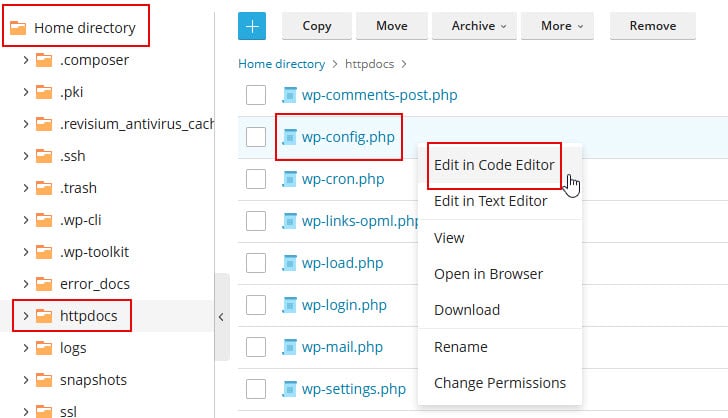728x418 pixels.
Task: Select Rename from the context menu
Action: pyautogui.click(x=461, y=347)
